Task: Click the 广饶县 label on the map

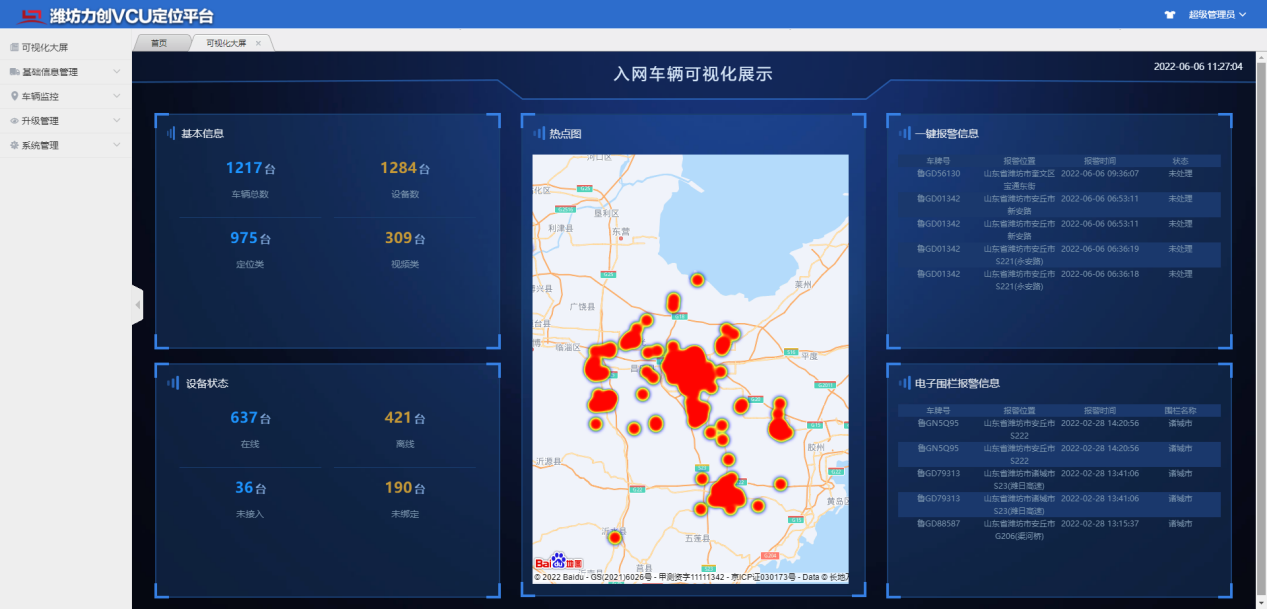Action: [x=581, y=306]
